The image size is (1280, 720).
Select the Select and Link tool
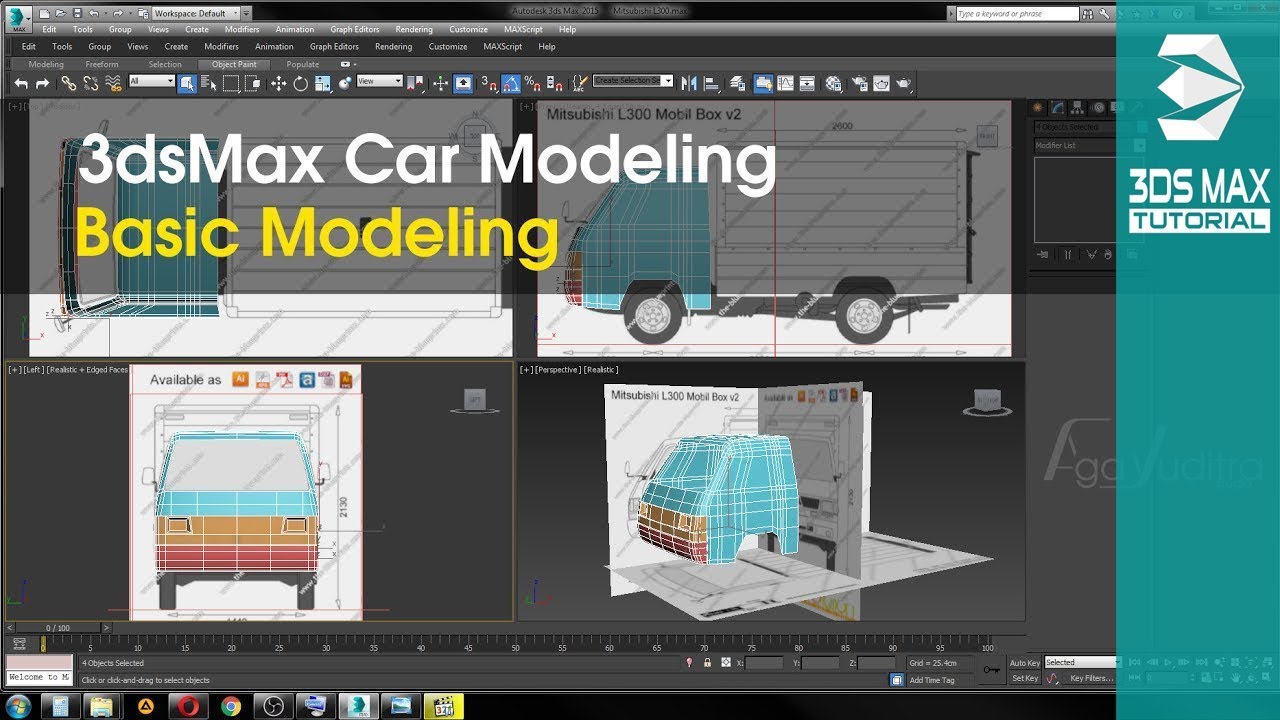pyautogui.click(x=68, y=84)
